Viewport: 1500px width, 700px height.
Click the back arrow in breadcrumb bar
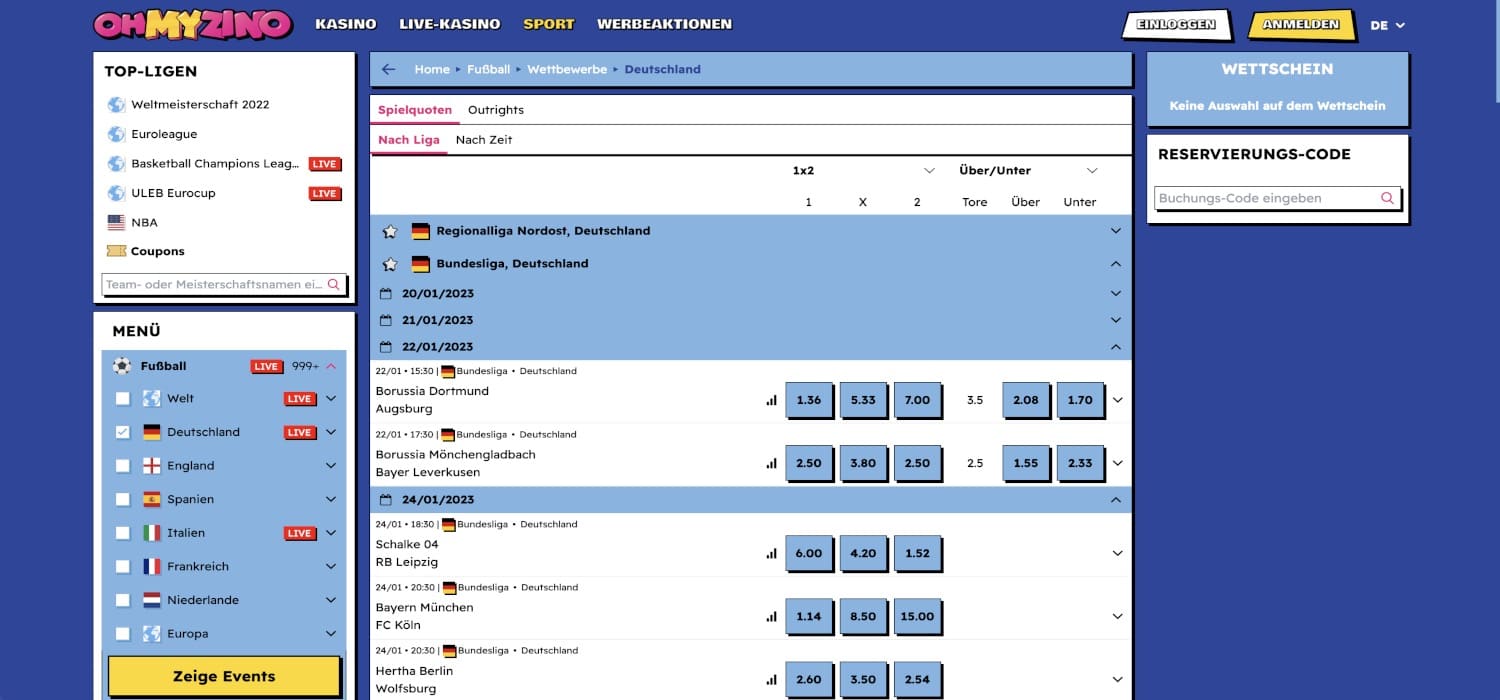[389, 69]
